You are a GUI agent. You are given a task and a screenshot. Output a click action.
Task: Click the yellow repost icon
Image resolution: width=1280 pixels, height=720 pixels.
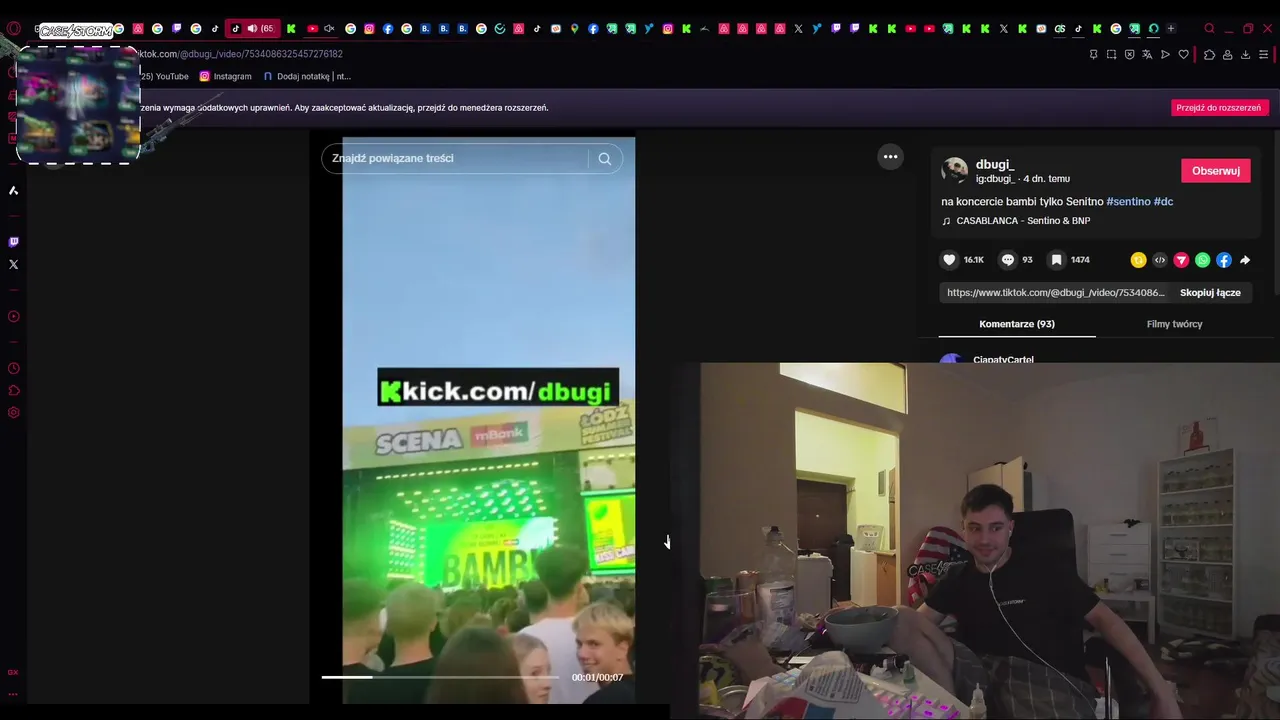1138,260
